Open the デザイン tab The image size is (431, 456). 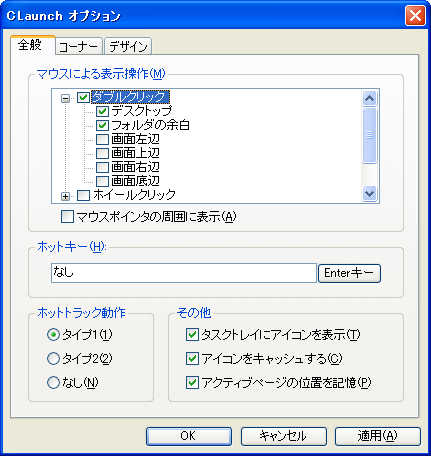128,46
